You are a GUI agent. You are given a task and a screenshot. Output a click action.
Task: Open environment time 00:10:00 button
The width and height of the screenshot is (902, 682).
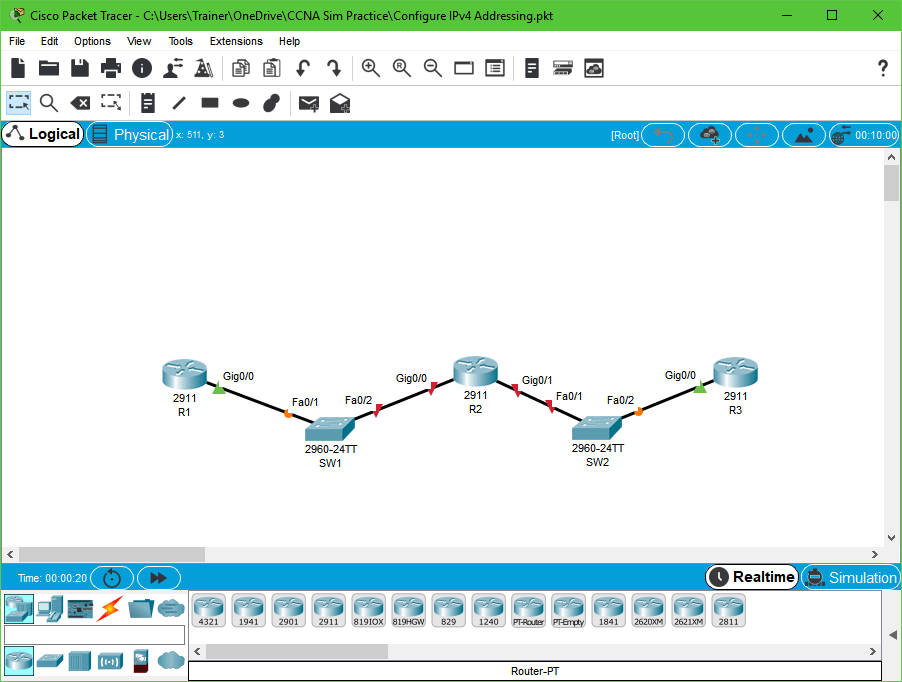point(864,135)
